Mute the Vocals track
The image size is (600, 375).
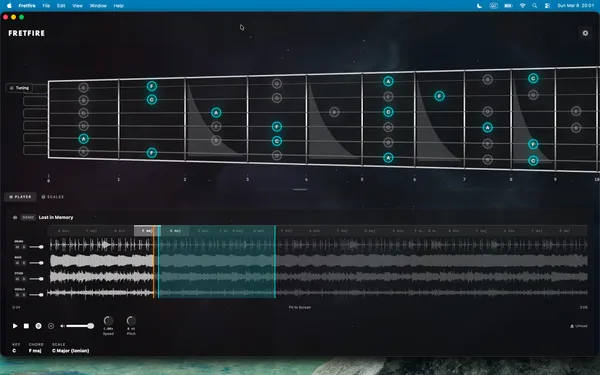coord(17,295)
